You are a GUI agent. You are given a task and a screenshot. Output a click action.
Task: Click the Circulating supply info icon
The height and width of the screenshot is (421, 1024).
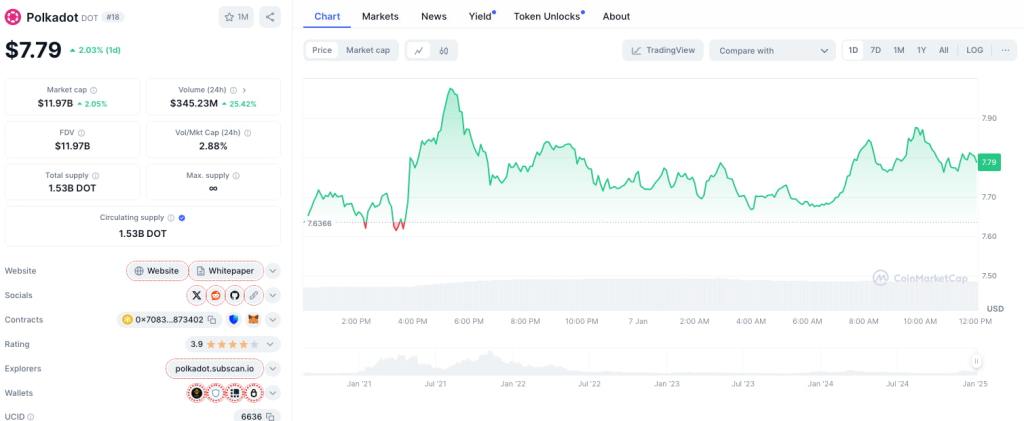point(170,218)
